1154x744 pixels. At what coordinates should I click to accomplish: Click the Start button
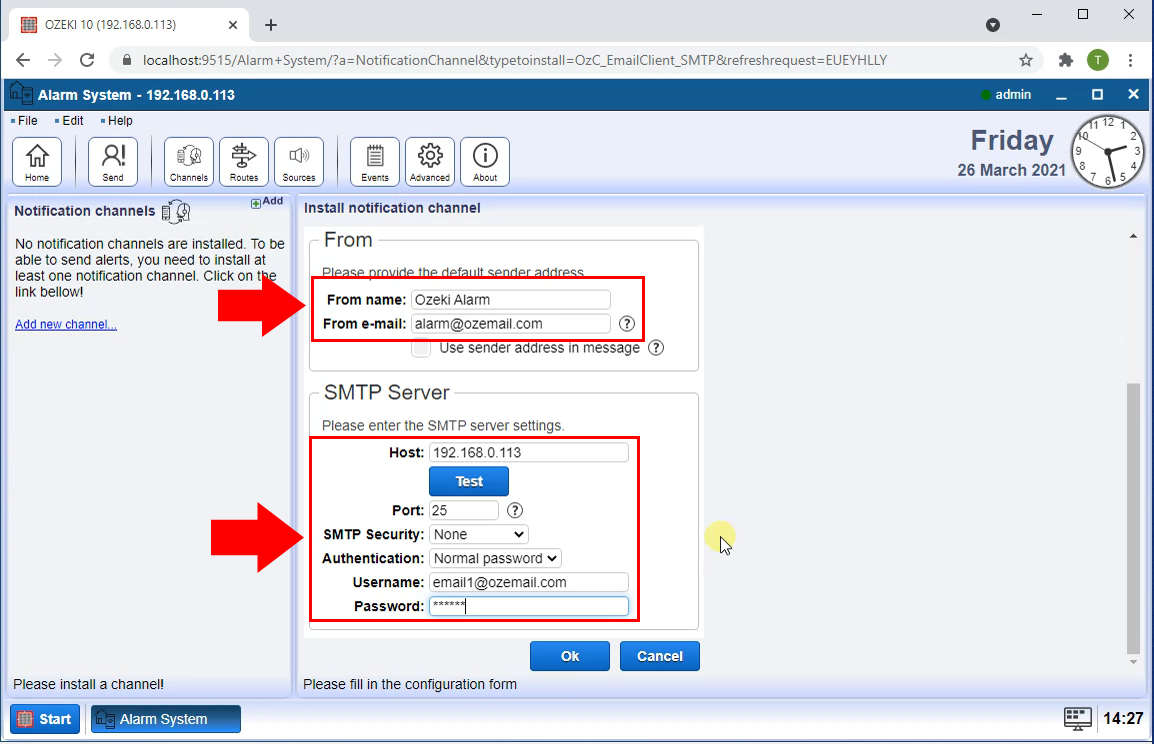click(45, 719)
